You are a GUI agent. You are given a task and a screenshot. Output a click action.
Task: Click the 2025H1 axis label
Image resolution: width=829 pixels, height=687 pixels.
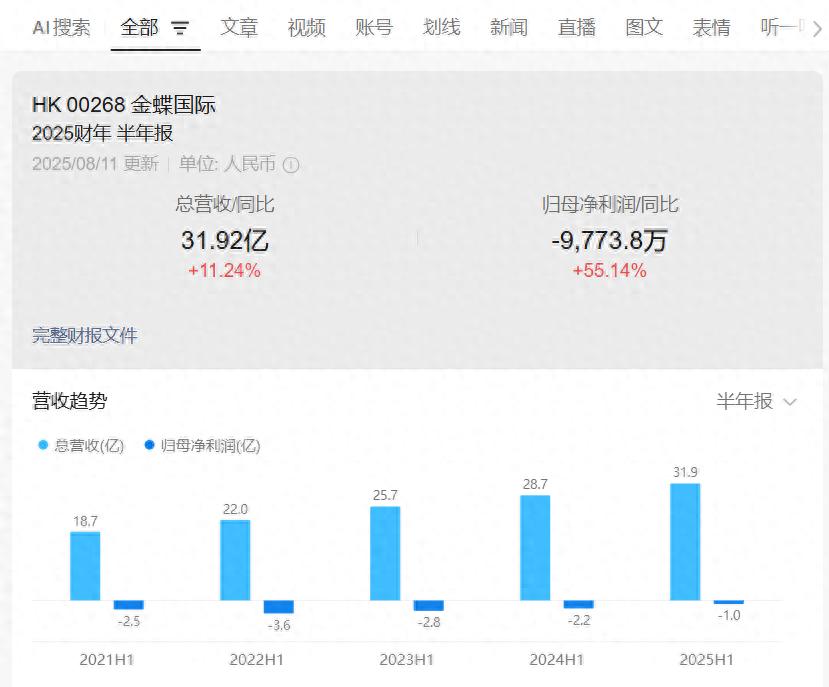tap(706, 659)
